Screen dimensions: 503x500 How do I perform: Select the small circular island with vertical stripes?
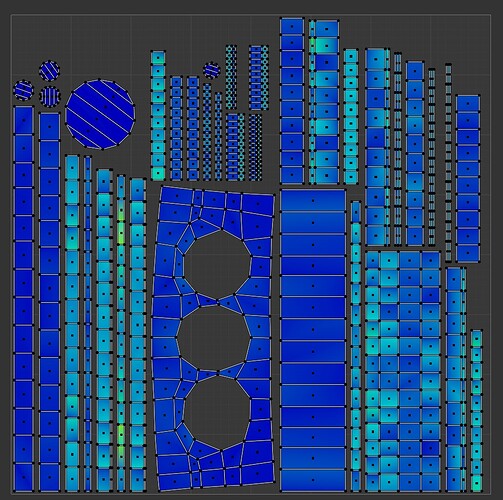(x=50, y=96)
